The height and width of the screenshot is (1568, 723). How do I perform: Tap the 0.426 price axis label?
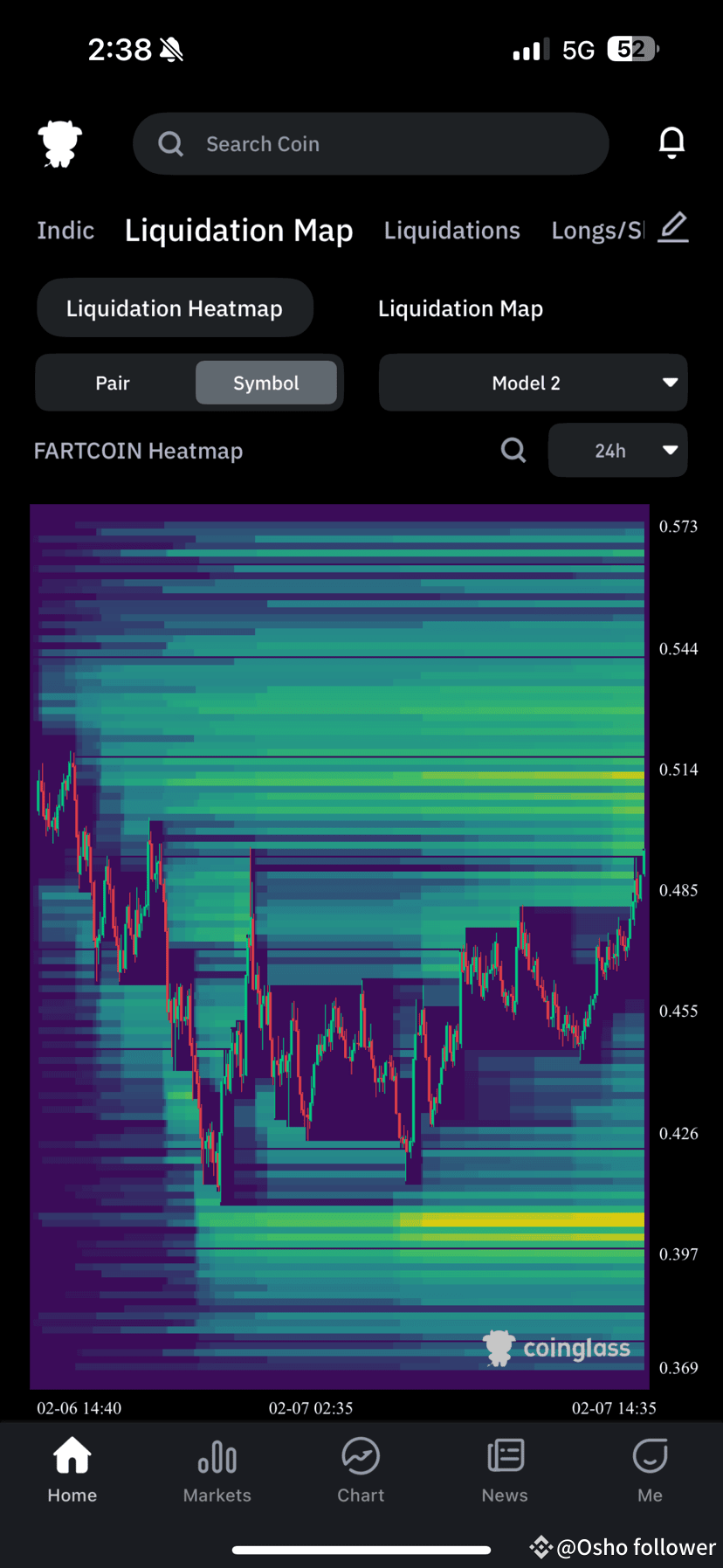coord(678,1134)
